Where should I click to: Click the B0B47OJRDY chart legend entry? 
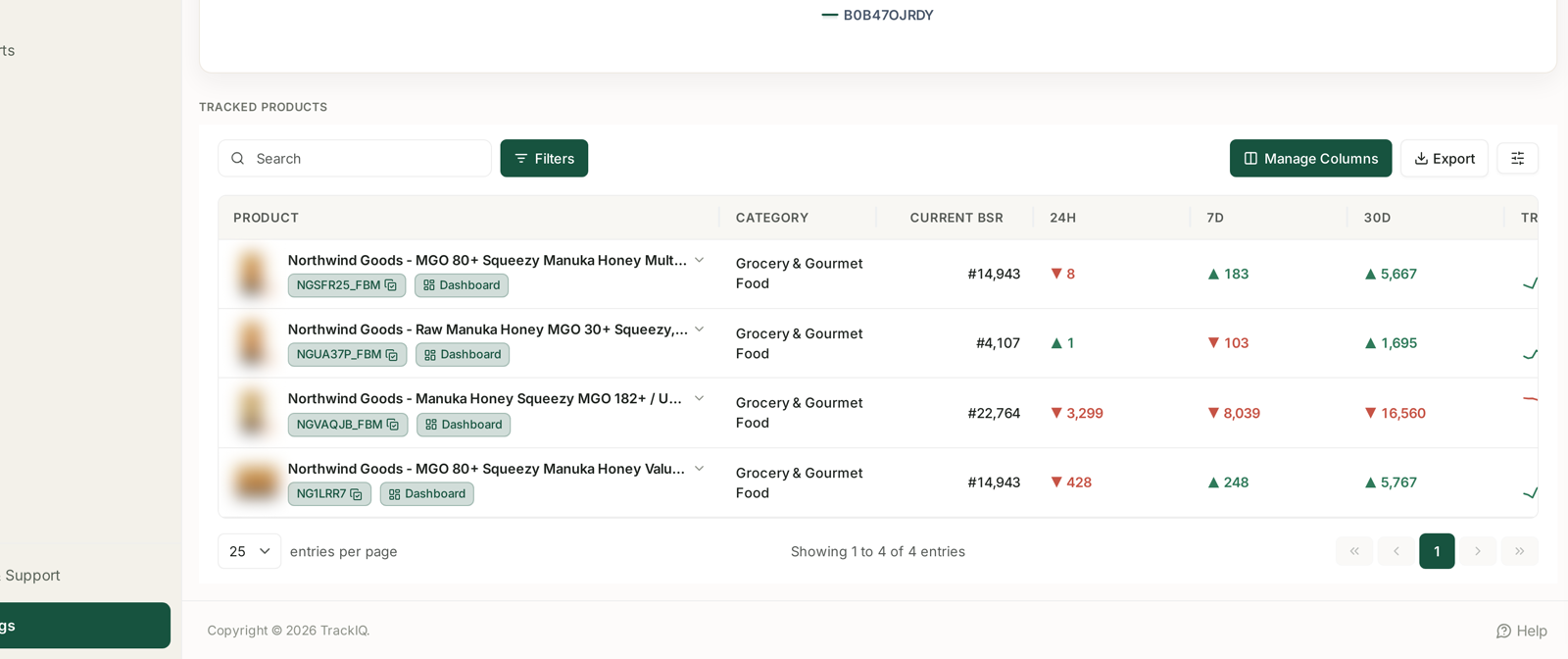(877, 16)
